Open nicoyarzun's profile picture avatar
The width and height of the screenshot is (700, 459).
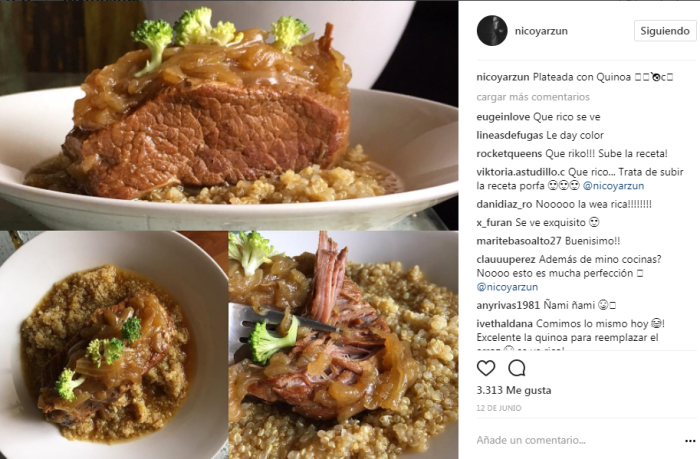(492, 31)
